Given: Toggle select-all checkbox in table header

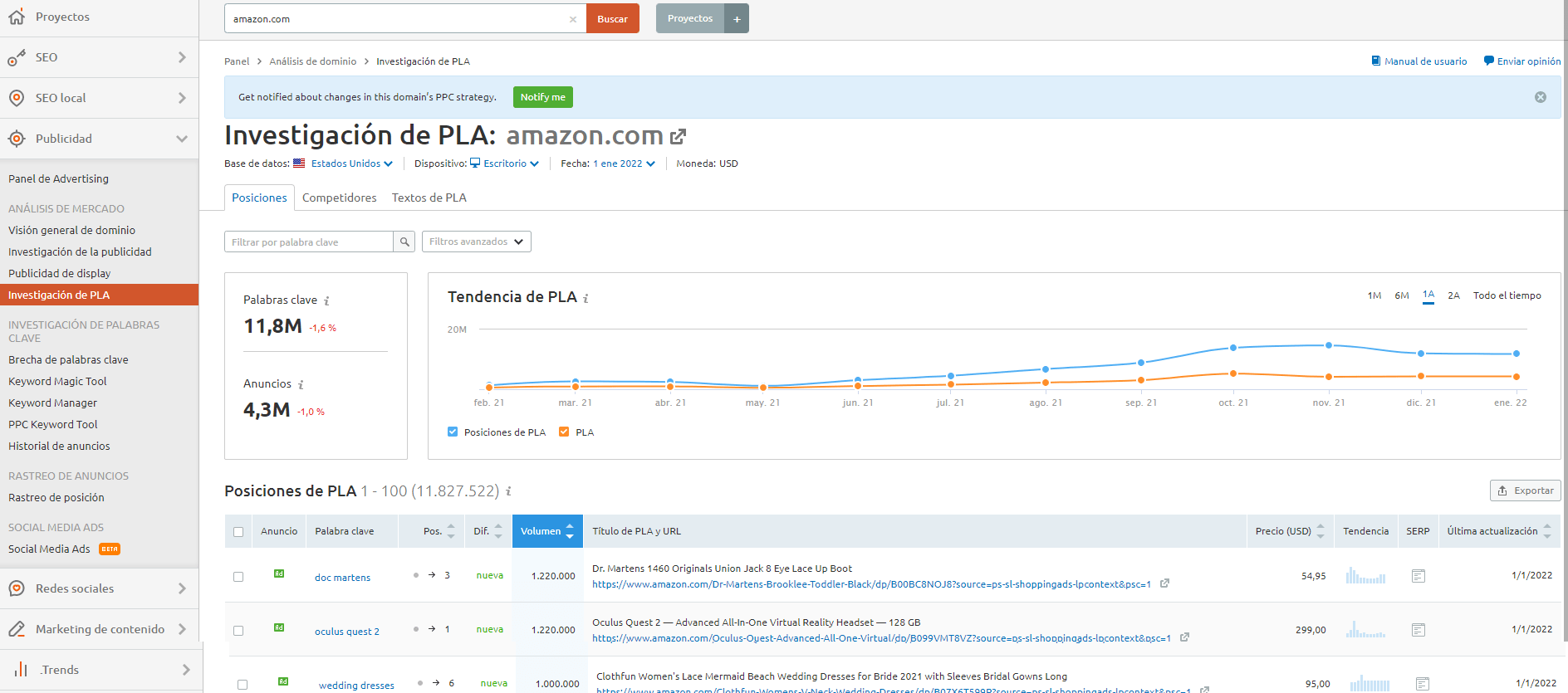Looking at the screenshot, I should 238,532.
